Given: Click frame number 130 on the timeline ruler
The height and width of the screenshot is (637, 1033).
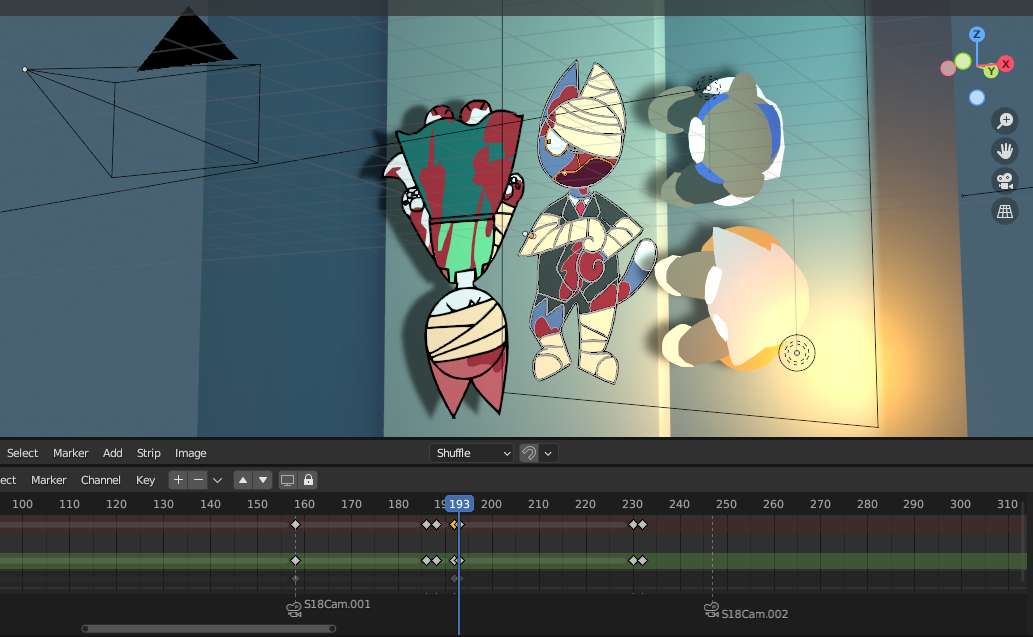Looking at the screenshot, I should (163, 504).
